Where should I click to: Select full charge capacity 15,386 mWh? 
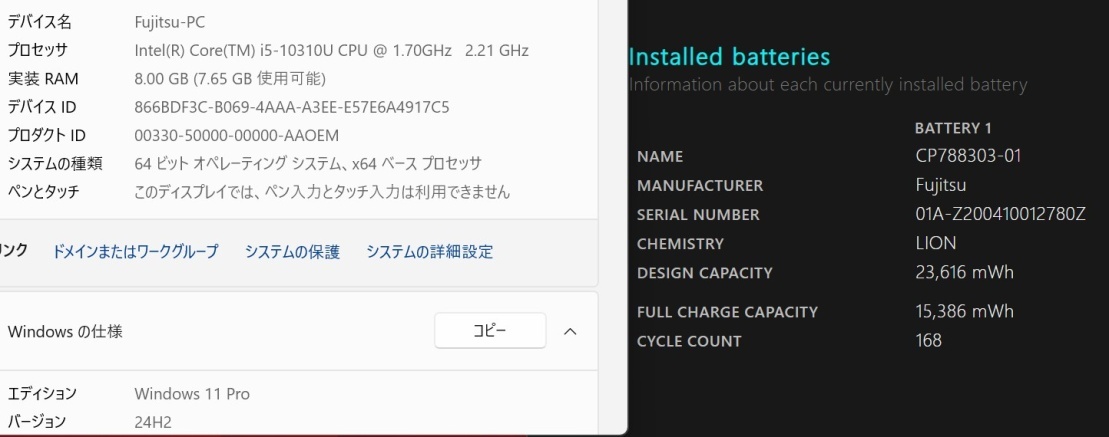(x=965, y=311)
